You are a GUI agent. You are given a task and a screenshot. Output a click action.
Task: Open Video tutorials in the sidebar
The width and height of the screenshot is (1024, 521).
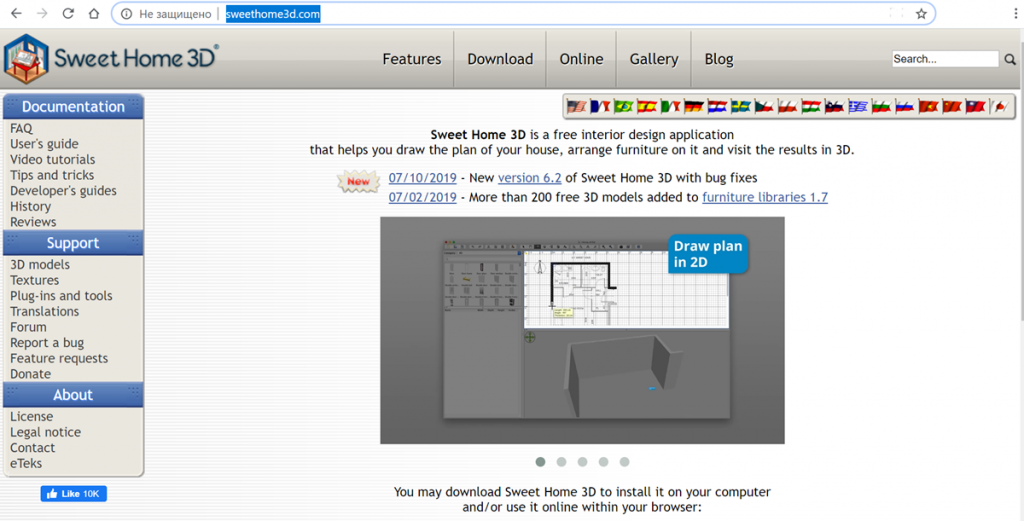point(52,160)
